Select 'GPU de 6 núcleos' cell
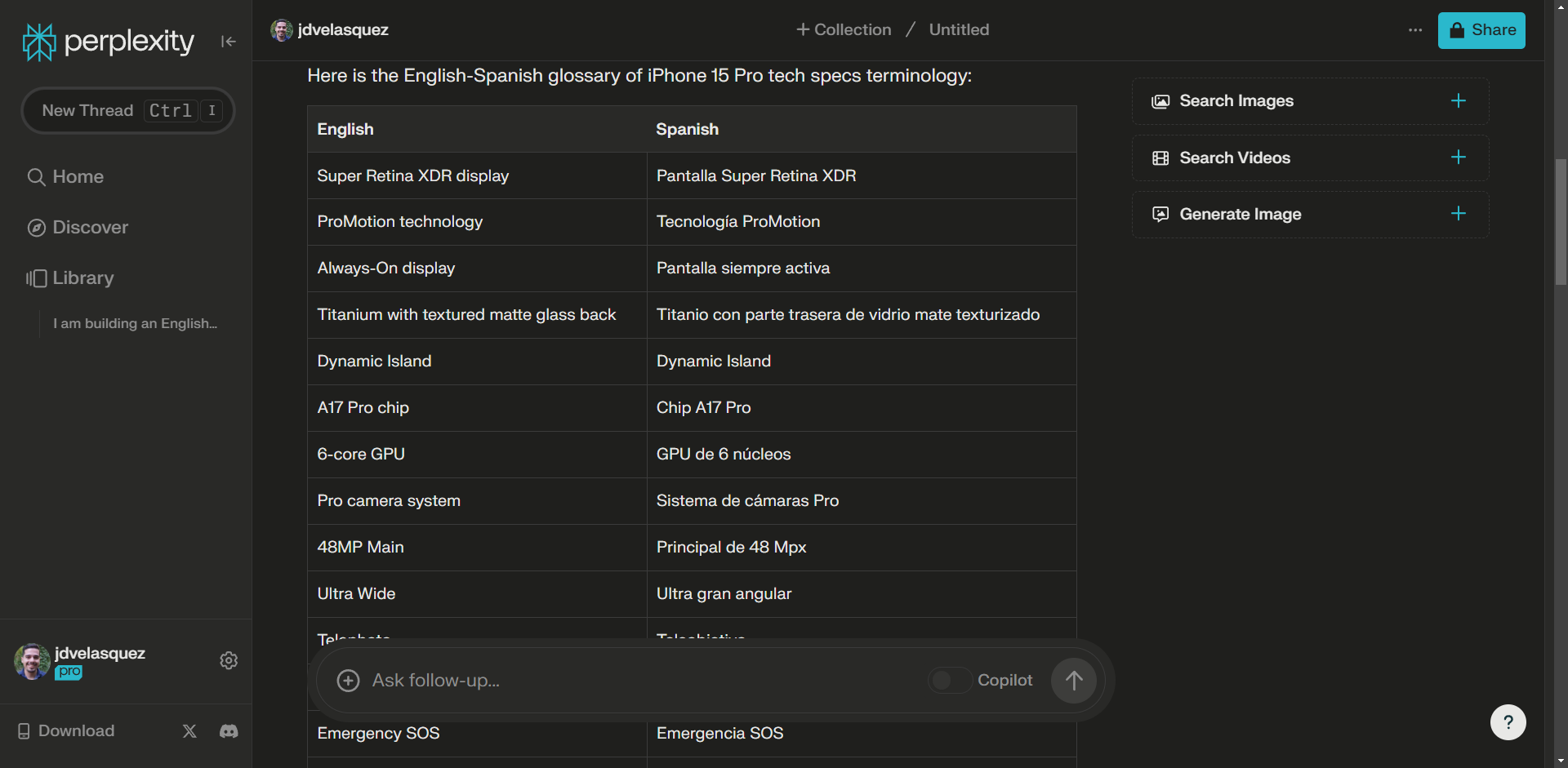This screenshot has width=1568, height=768. pos(862,455)
